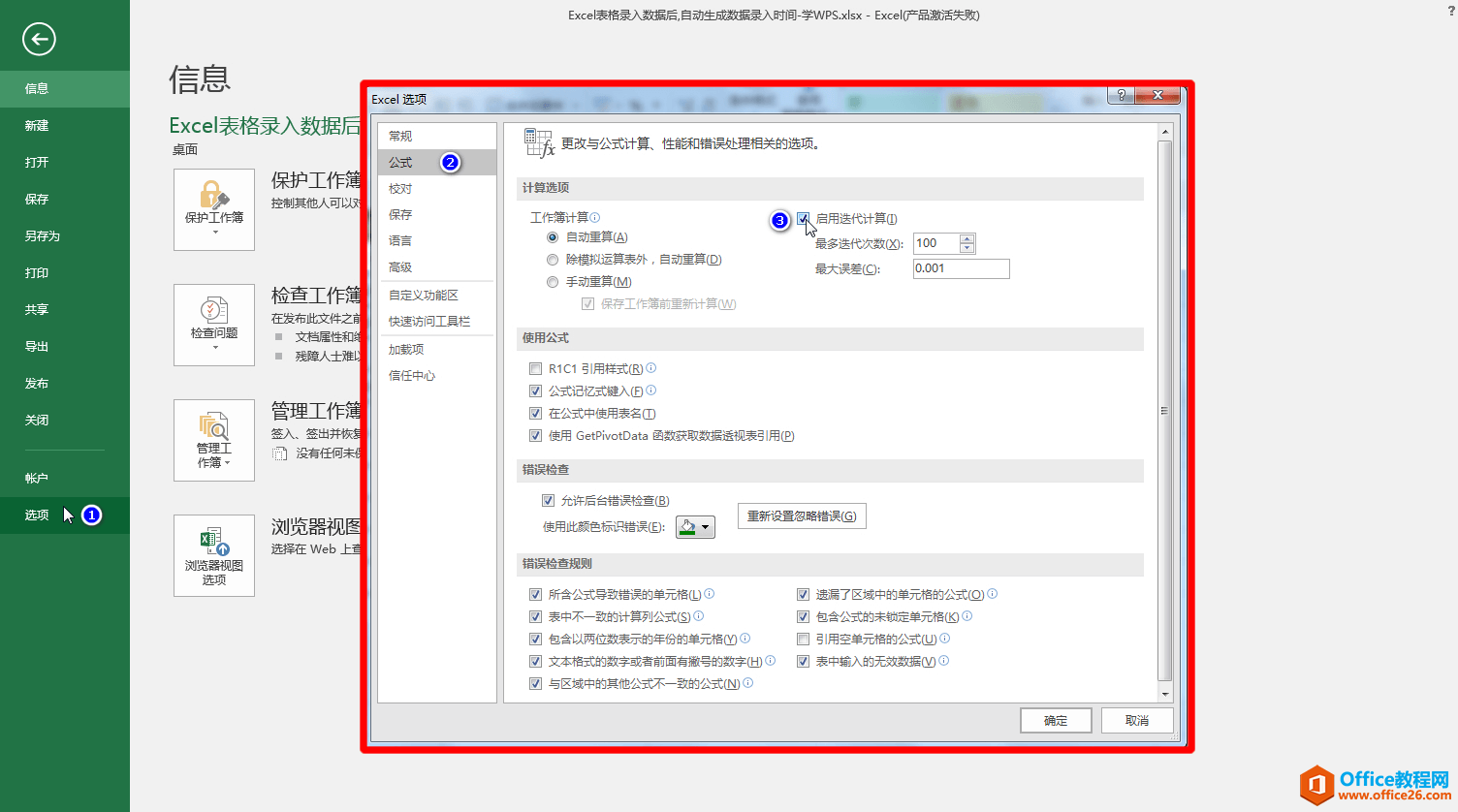Select 公式 category in options list
Image resolution: width=1458 pixels, height=812 pixels.
pyautogui.click(x=437, y=162)
